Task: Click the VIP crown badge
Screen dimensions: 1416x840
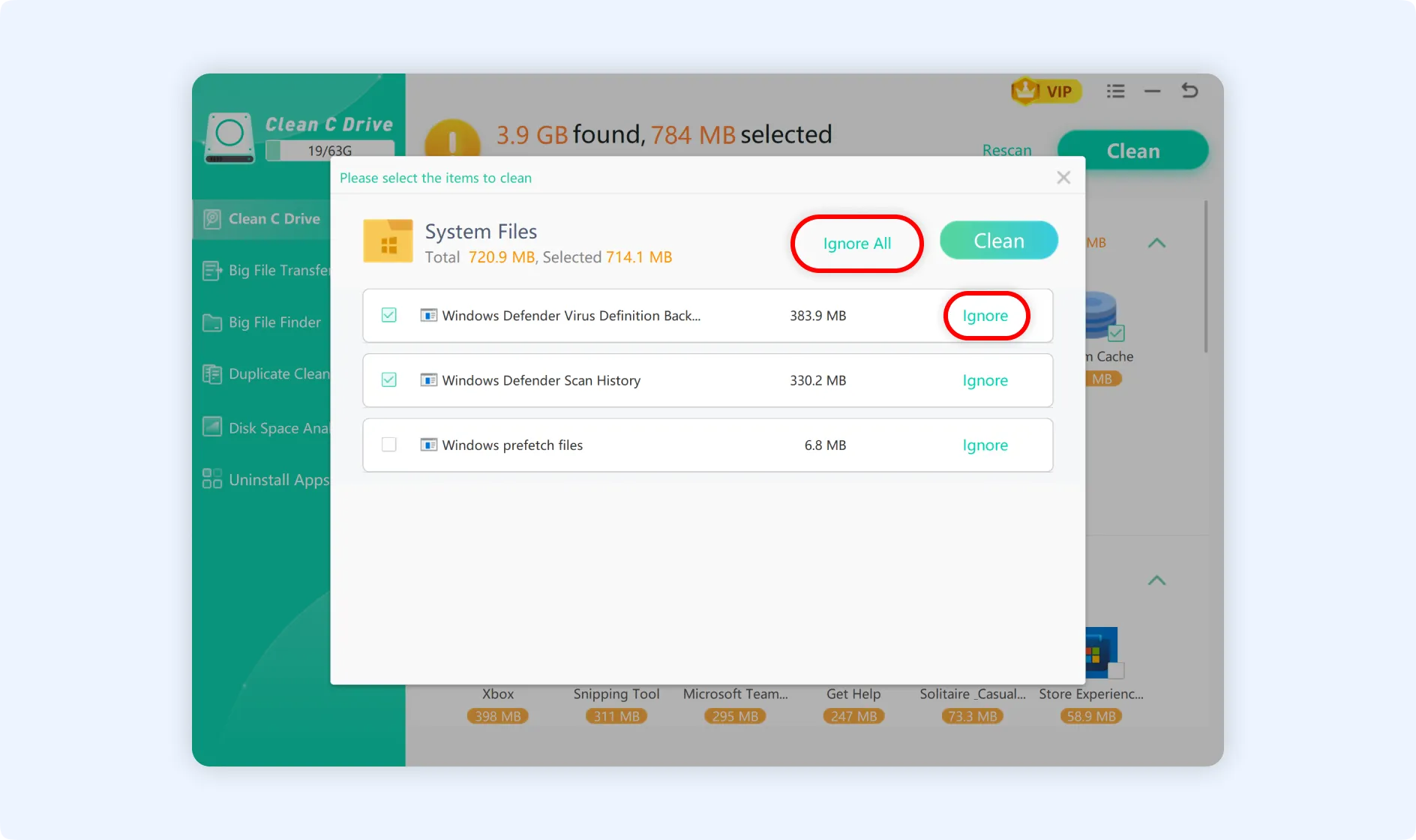Action: pos(1045,91)
